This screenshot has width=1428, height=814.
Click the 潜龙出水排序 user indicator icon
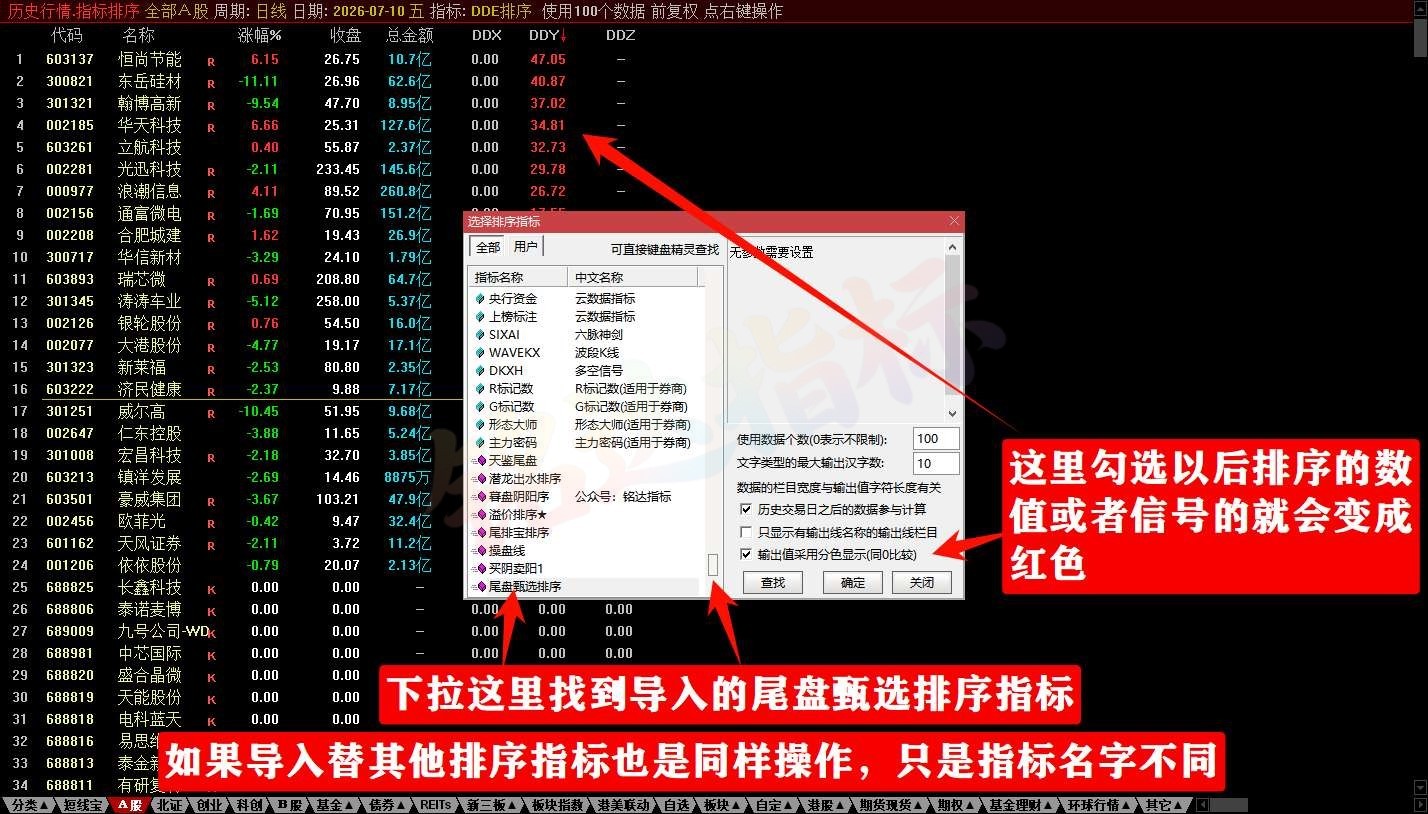(480, 479)
